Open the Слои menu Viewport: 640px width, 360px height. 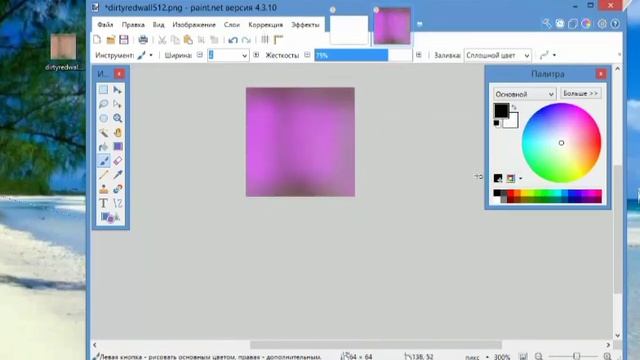click(232, 25)
